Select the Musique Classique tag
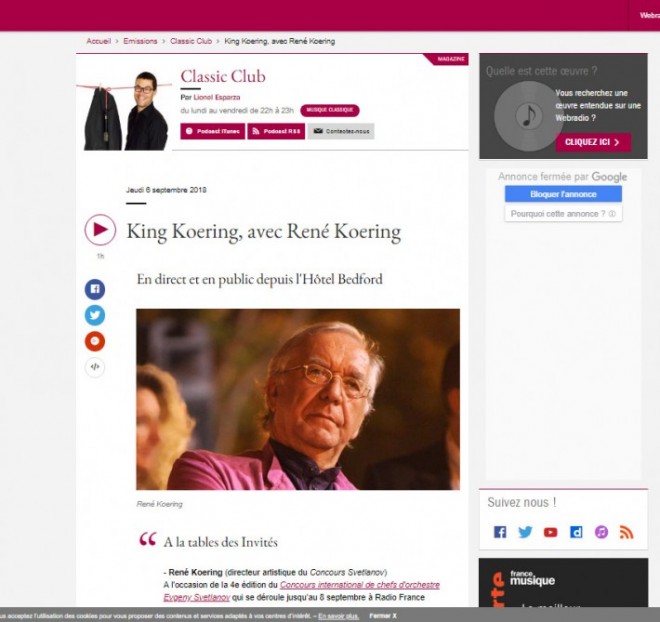660x622 pixels. [330, 110]
